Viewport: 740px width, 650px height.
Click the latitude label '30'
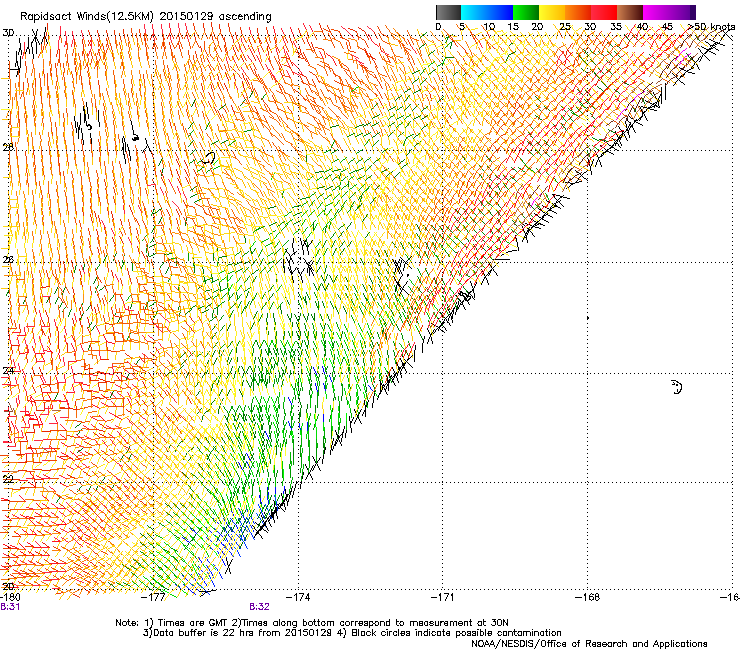tap(8, 33)
